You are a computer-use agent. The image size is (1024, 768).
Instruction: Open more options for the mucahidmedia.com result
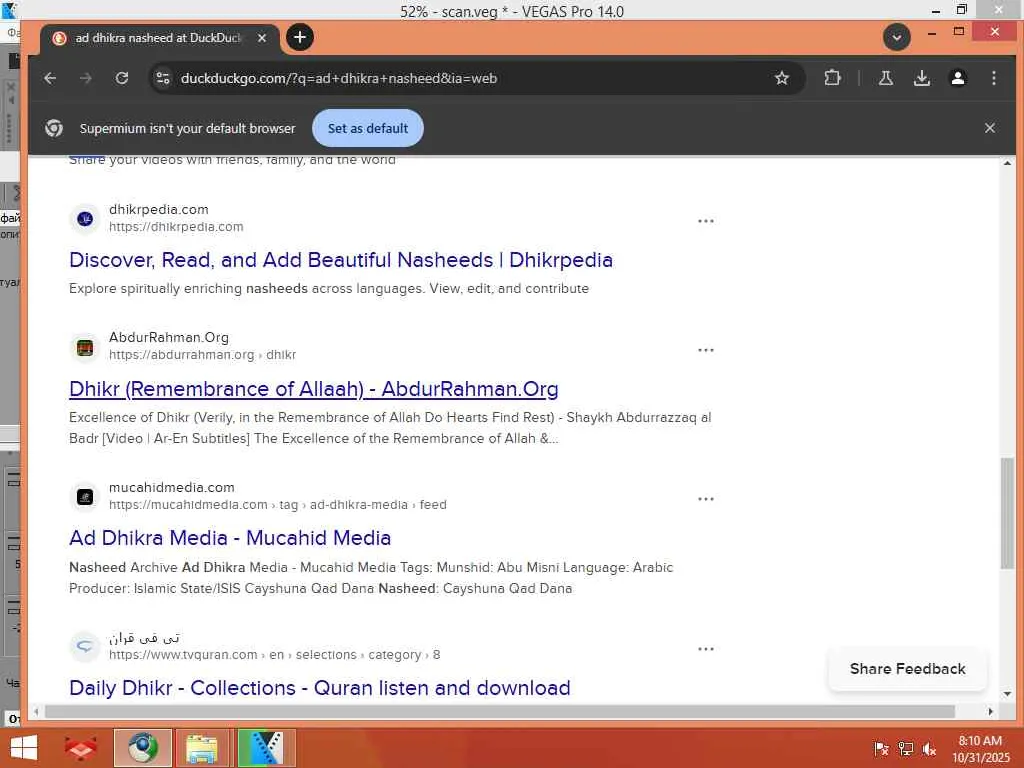coord(705,499)
